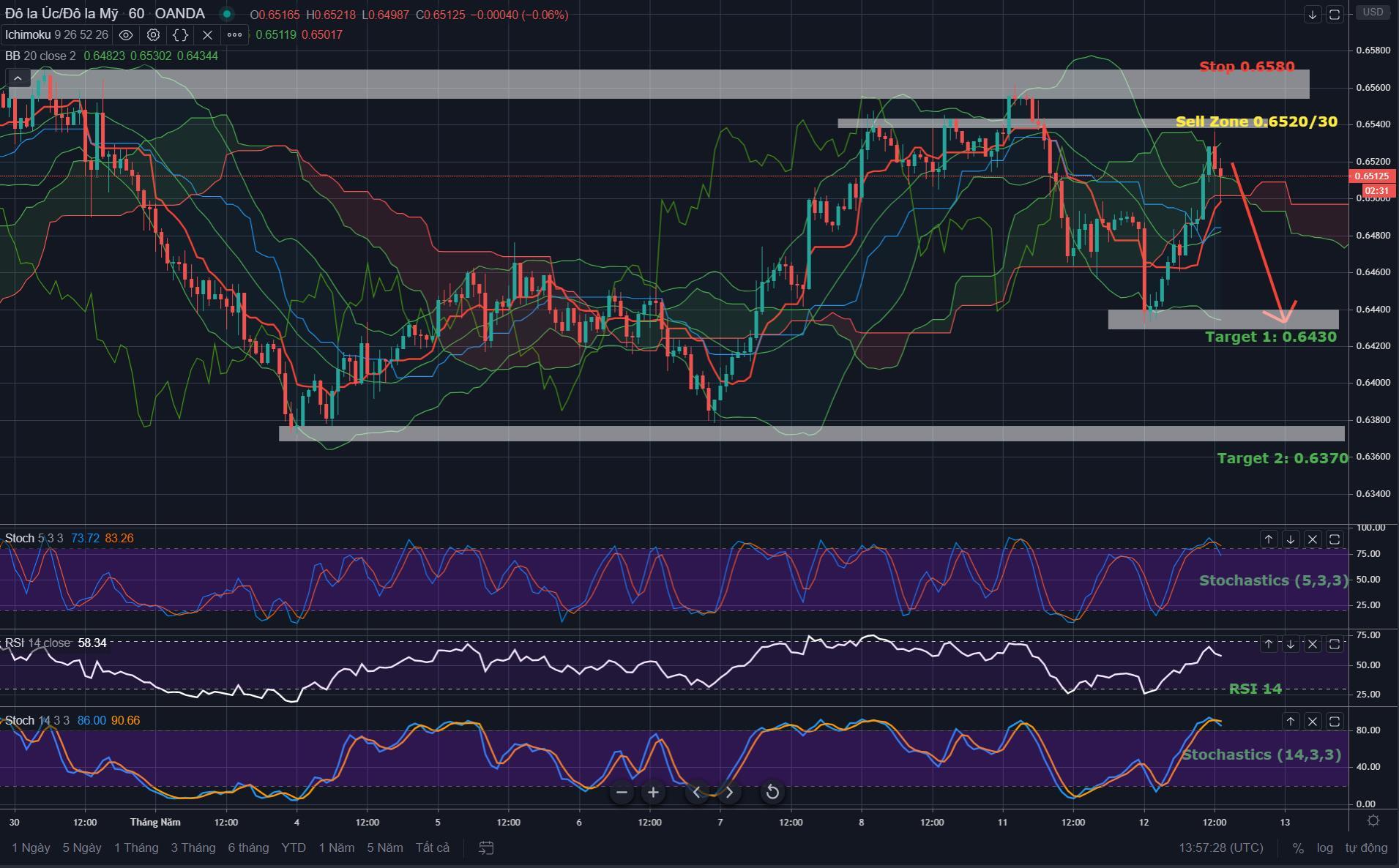
Task: Open time axis settings gear
Action: pyautogui.click(x=1373, y=820)
